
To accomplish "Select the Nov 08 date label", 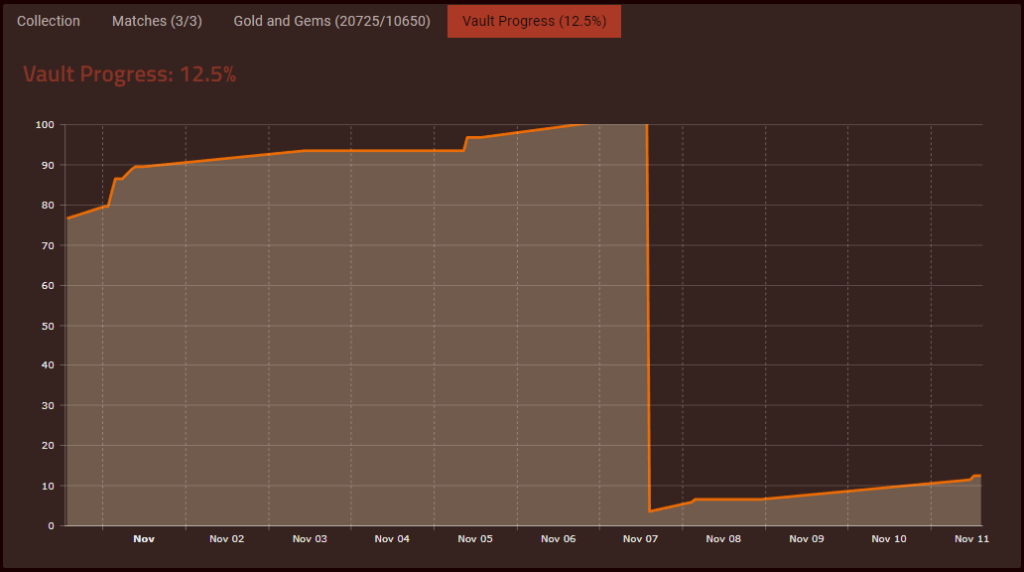I will (x=723, y=539).
